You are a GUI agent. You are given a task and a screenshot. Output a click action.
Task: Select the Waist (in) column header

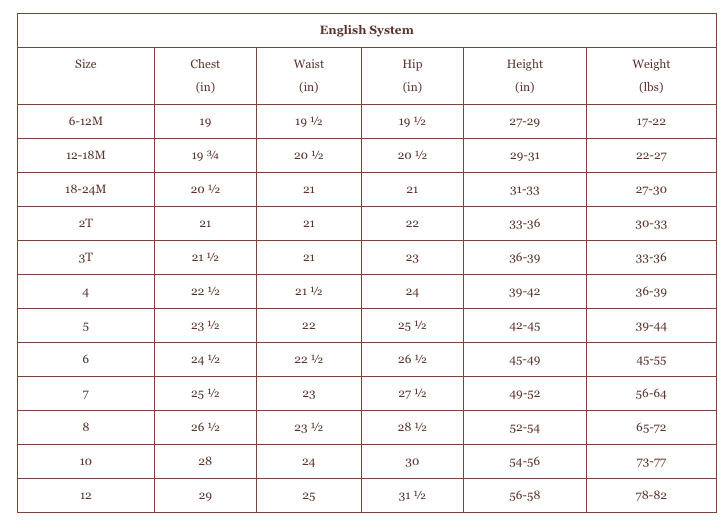pyautogui.click(x=309, y=75)
